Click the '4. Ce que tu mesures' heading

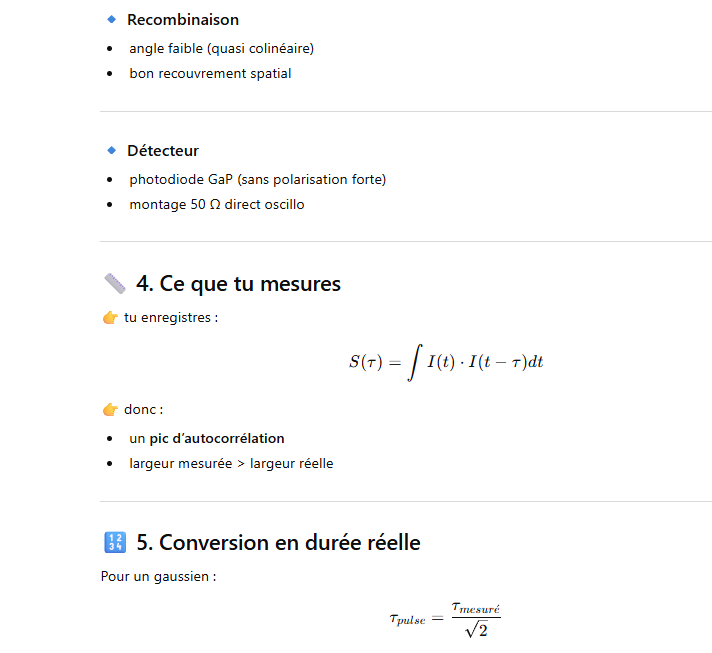pyautogui.click(x=238, y=284)
